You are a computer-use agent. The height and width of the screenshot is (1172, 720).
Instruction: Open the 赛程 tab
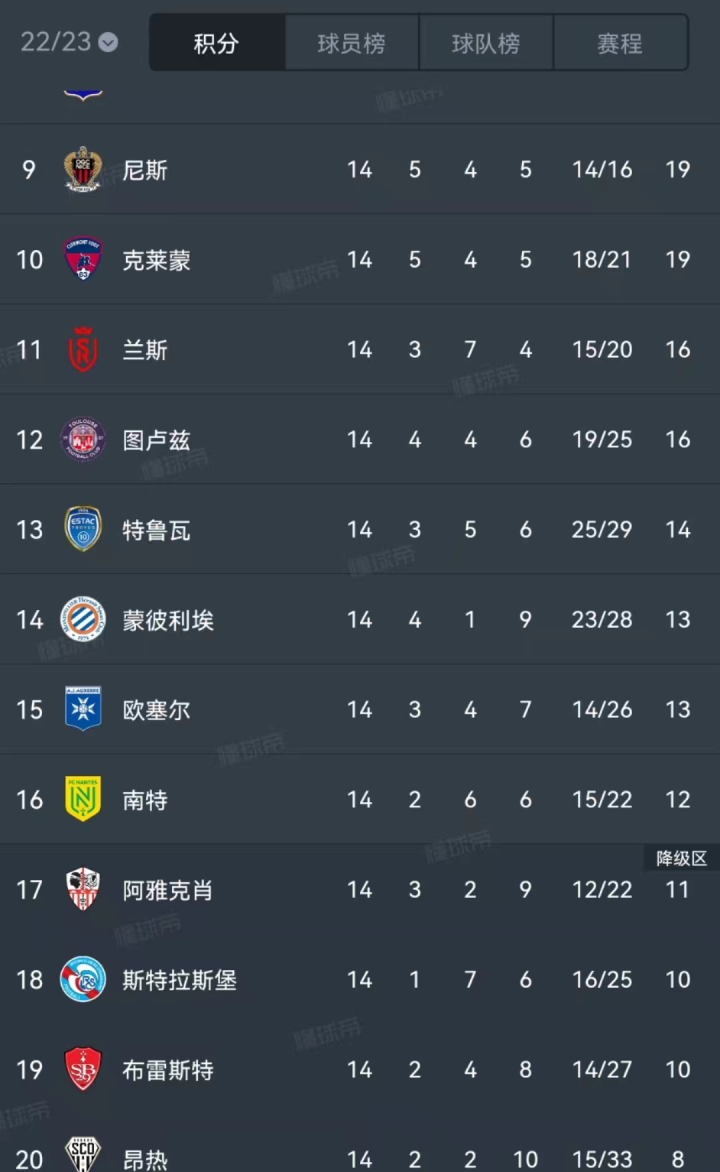pyautogui.click(x=620, y=43)
